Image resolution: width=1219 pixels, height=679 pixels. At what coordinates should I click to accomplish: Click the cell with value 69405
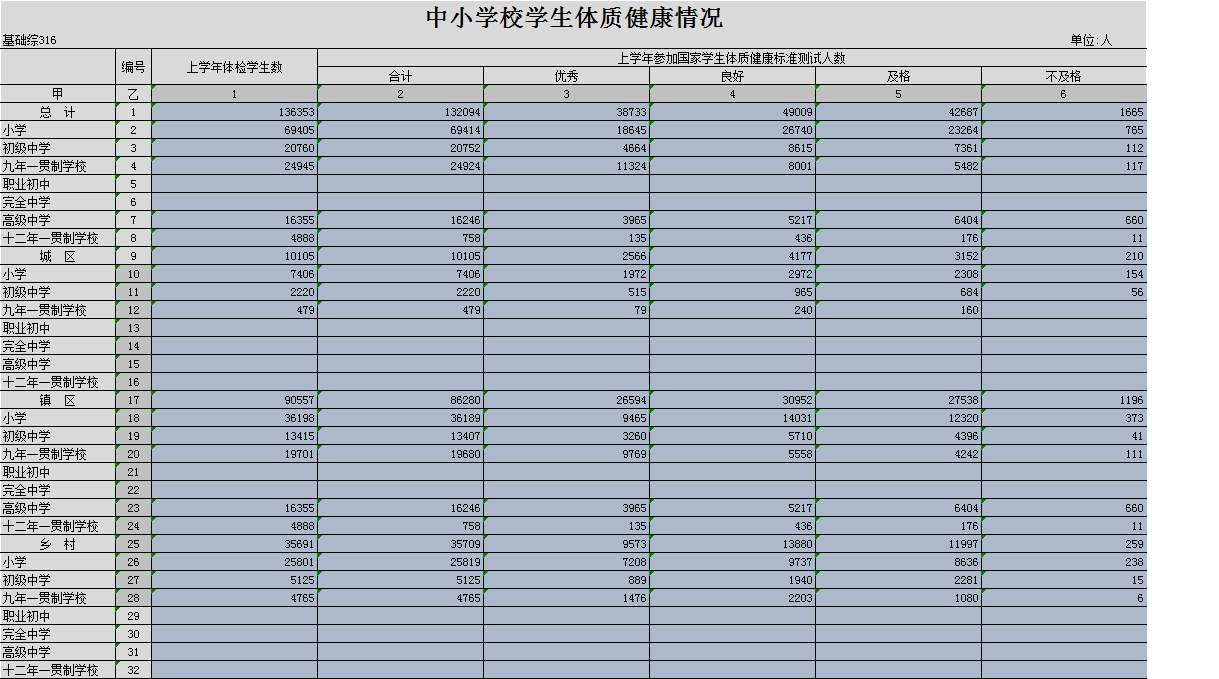coord(235,130)
